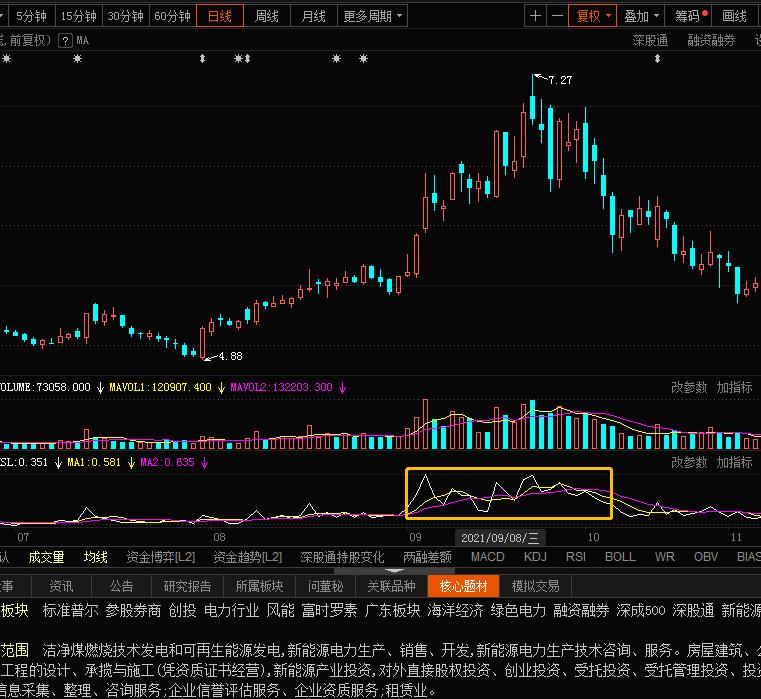The width and height of the screenshot is (761, 699).
Task: Open the 复权 dropdown
Action: pos(593,17)
